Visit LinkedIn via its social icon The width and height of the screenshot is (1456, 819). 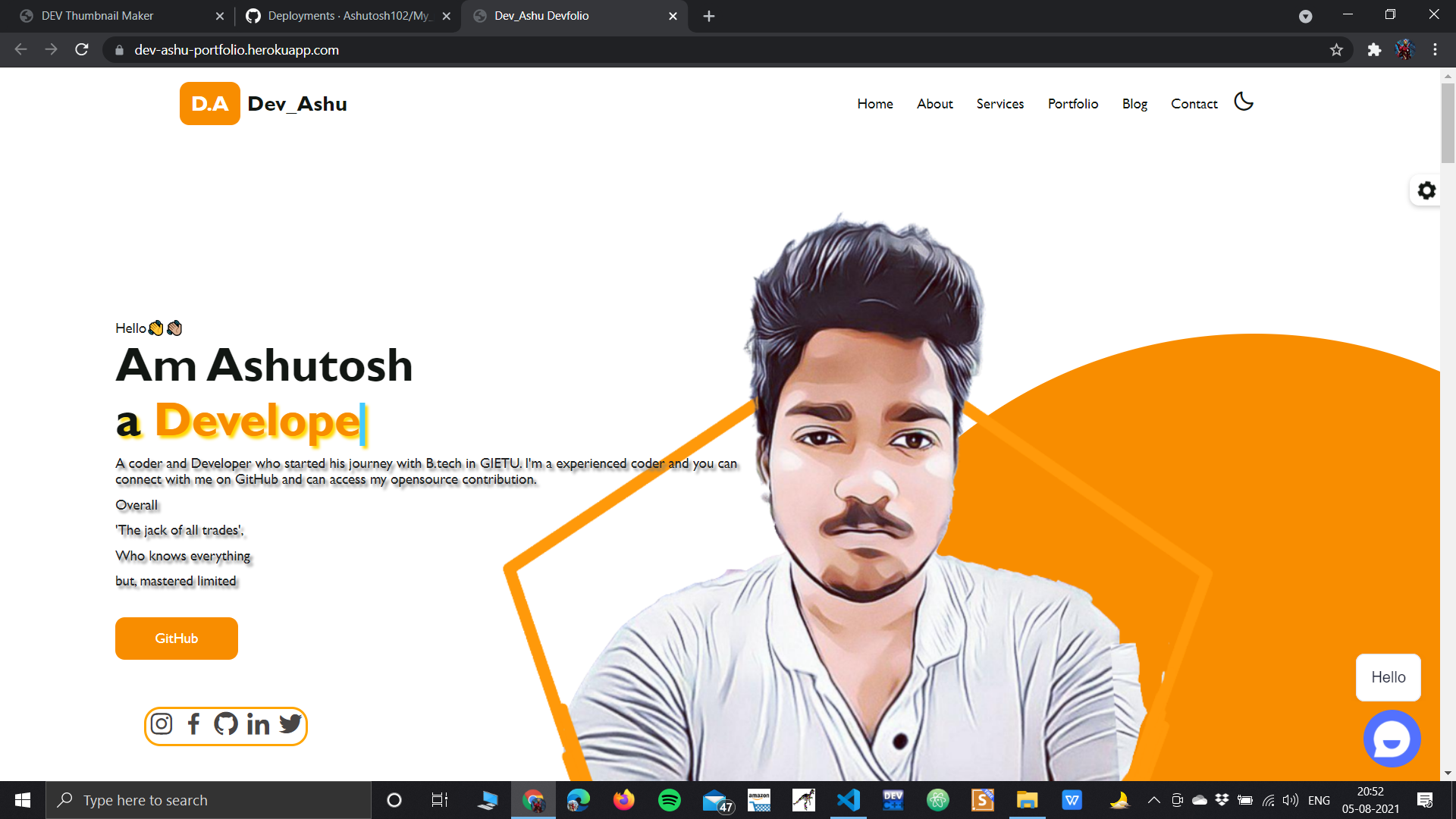[257, 724]
